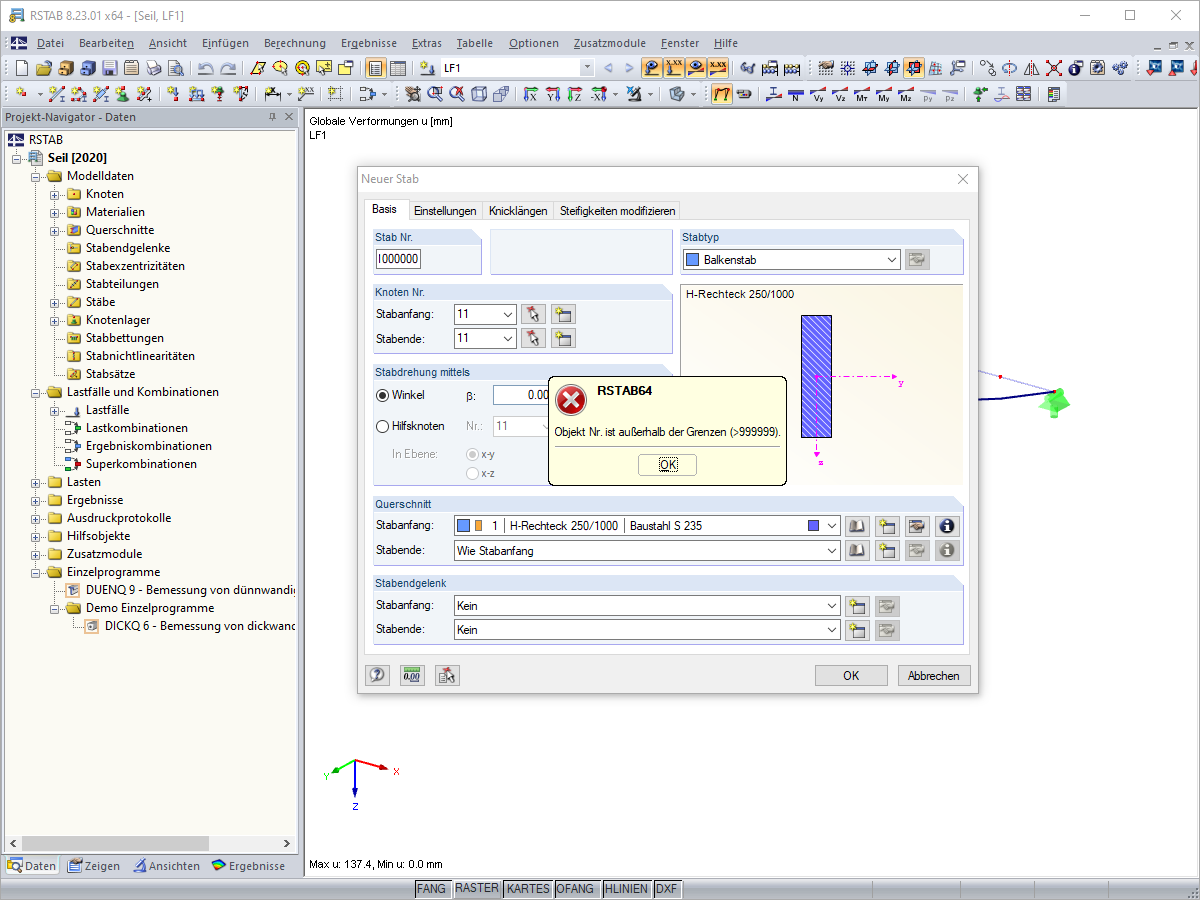Toggle FANG snap in status bar

(x=432, y=889)
